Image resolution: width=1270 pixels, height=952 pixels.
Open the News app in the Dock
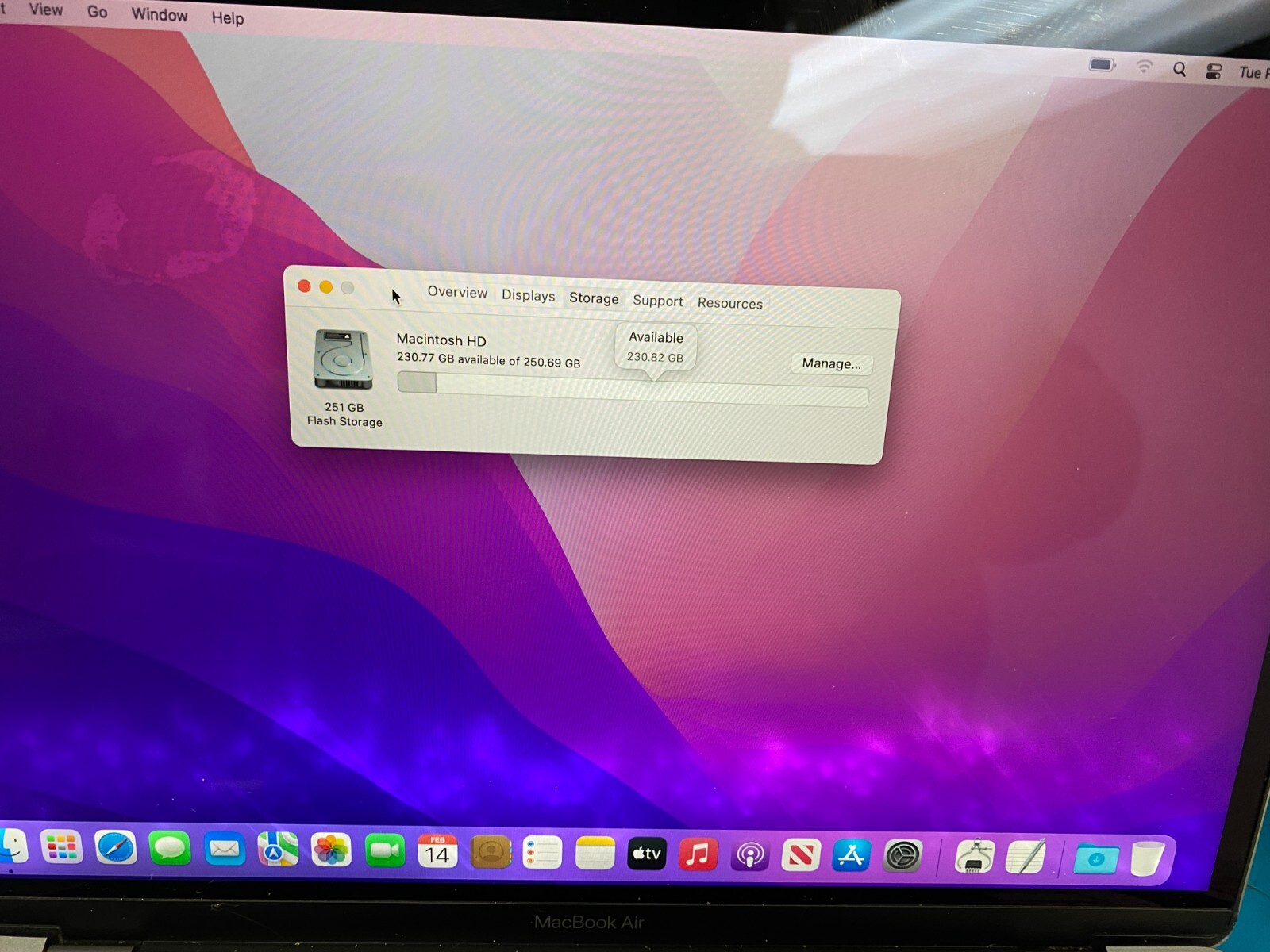(801, 856)
